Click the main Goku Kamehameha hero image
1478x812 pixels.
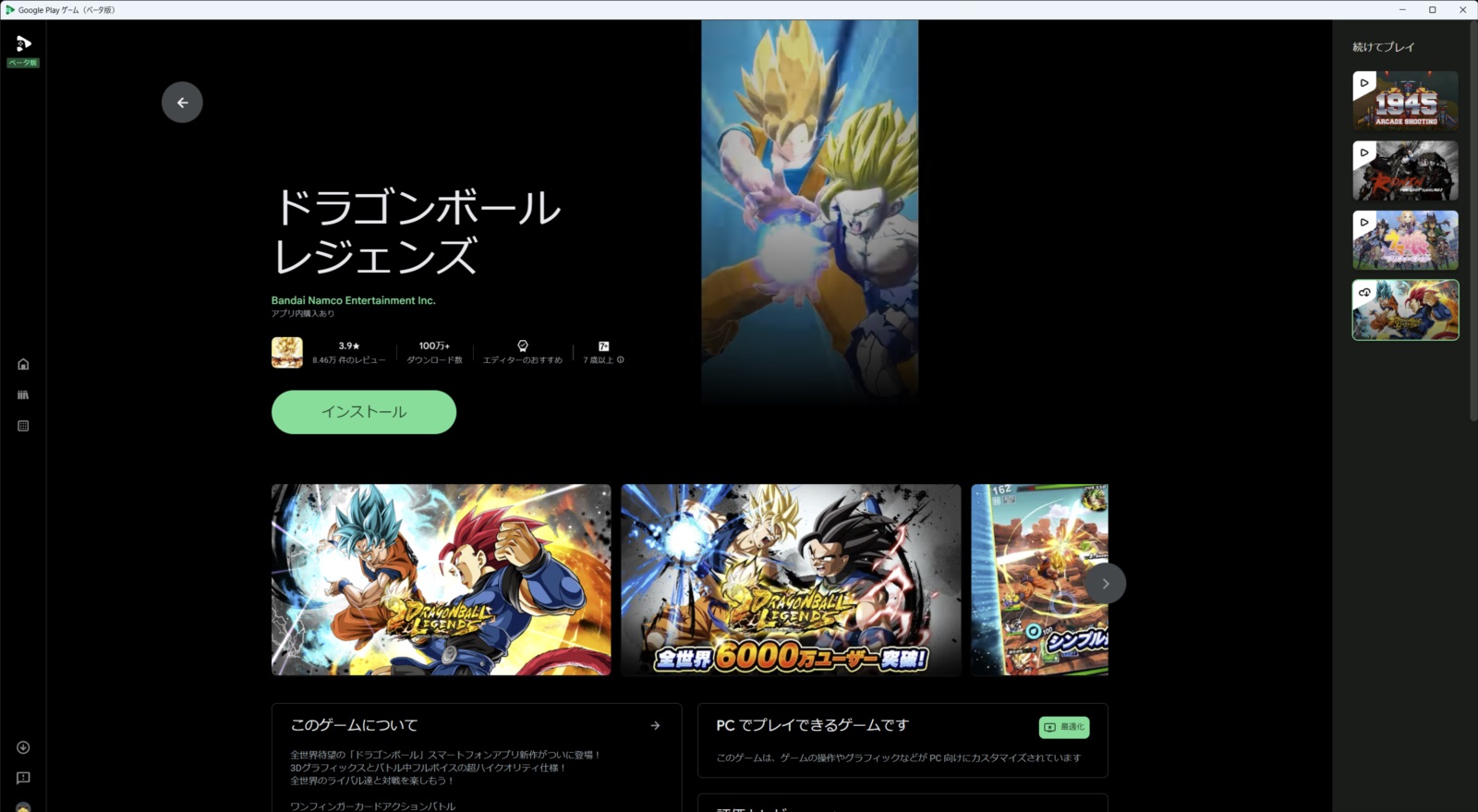point(810,211)
